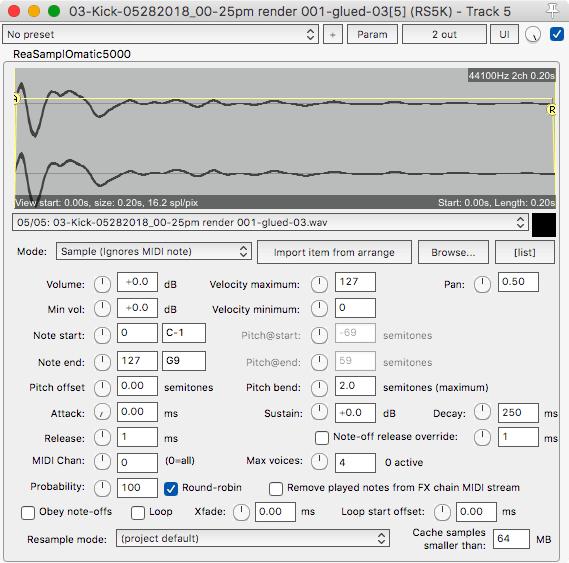Click the Xfade ms value field
Screen dimensions: 569x563
[275, 512]
